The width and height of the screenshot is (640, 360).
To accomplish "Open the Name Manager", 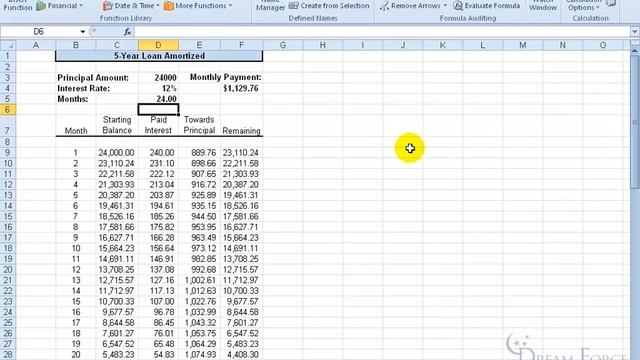I will [270, 6].
